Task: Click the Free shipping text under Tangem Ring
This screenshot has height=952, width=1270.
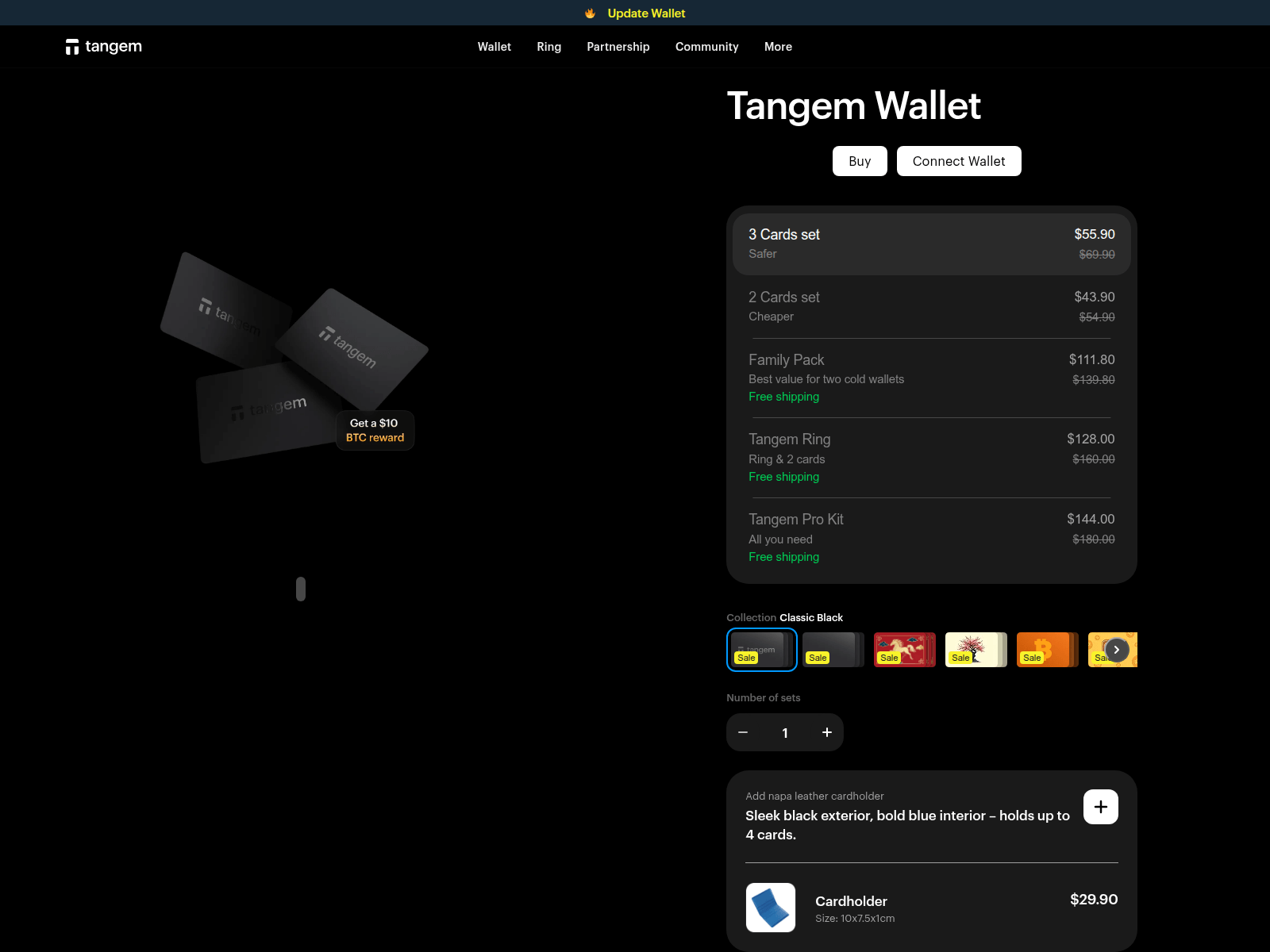Action: click(784, 477)
